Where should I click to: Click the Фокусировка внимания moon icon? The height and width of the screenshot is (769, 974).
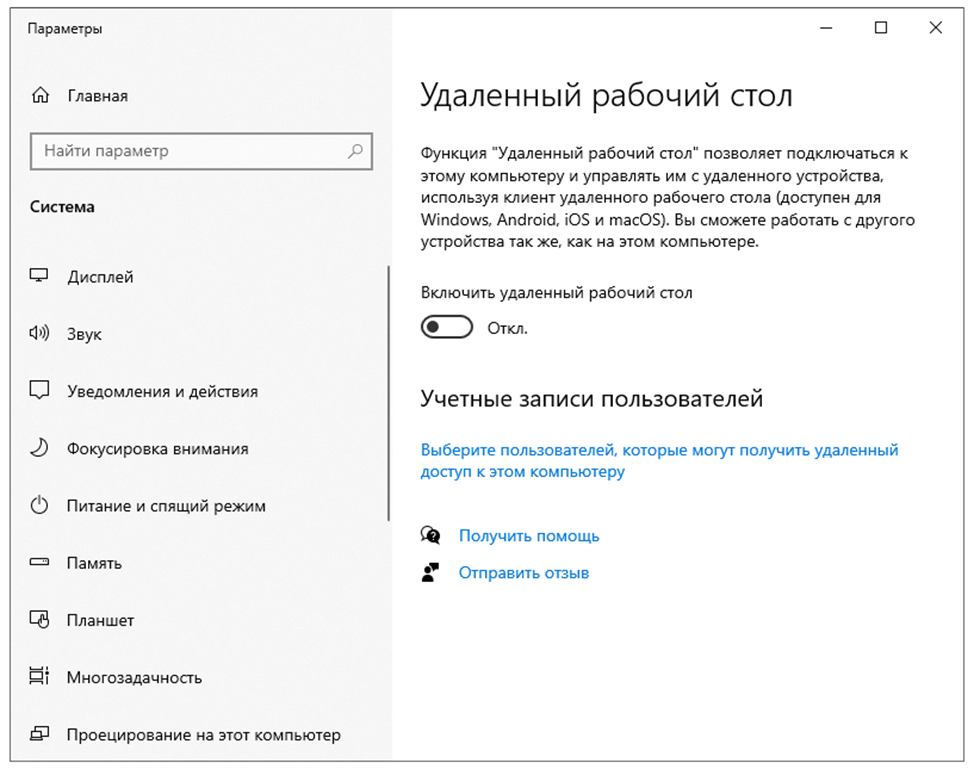coord(40,449)
